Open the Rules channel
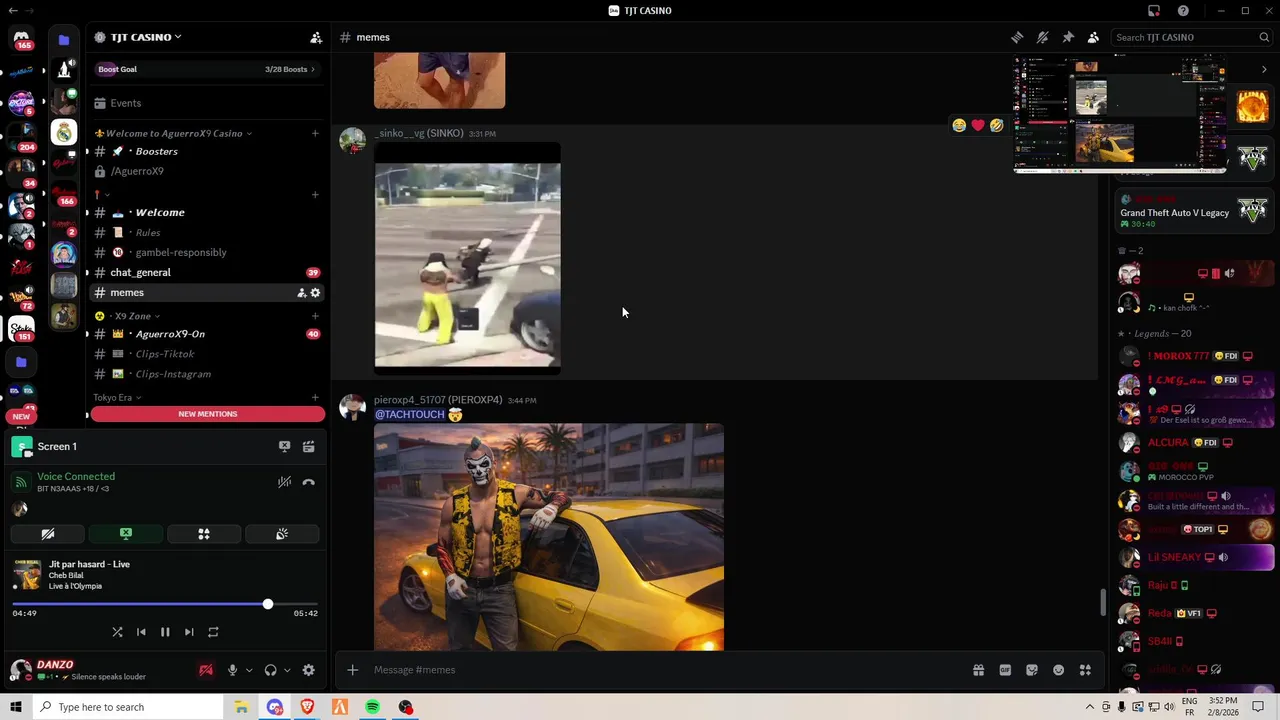 point(207,232)
